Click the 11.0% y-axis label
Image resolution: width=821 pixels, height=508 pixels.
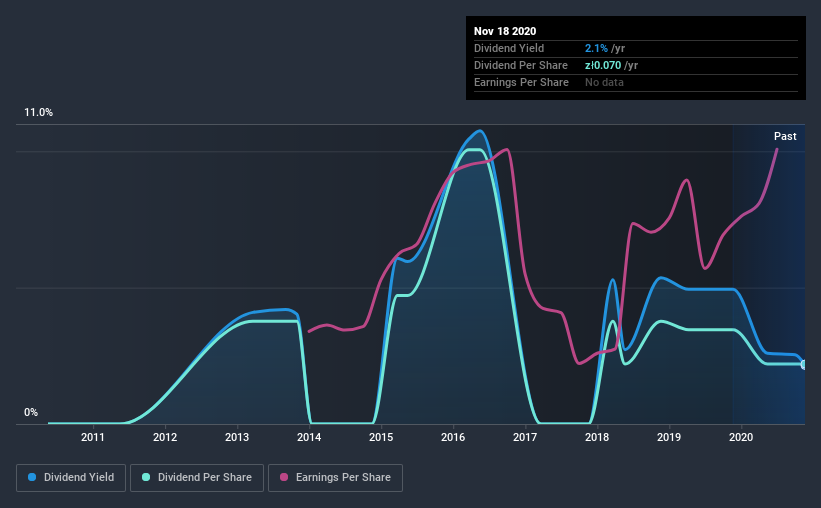(x=38, y=113)
